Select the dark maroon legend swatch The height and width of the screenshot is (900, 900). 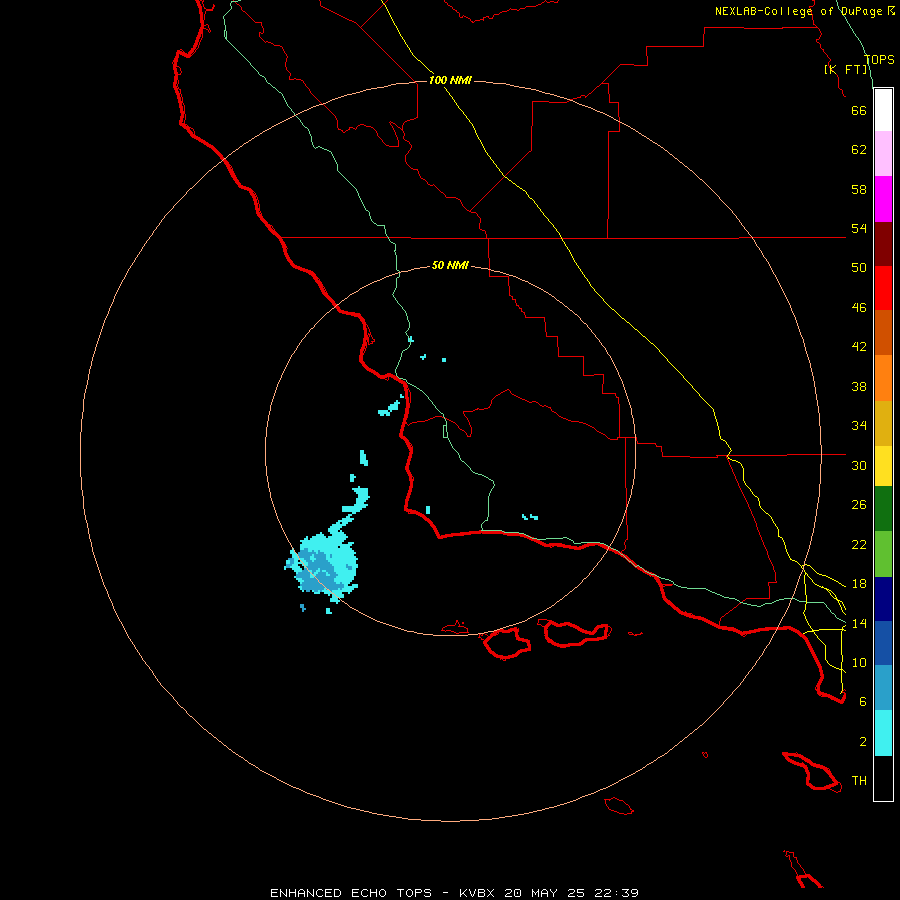(883, 244)
